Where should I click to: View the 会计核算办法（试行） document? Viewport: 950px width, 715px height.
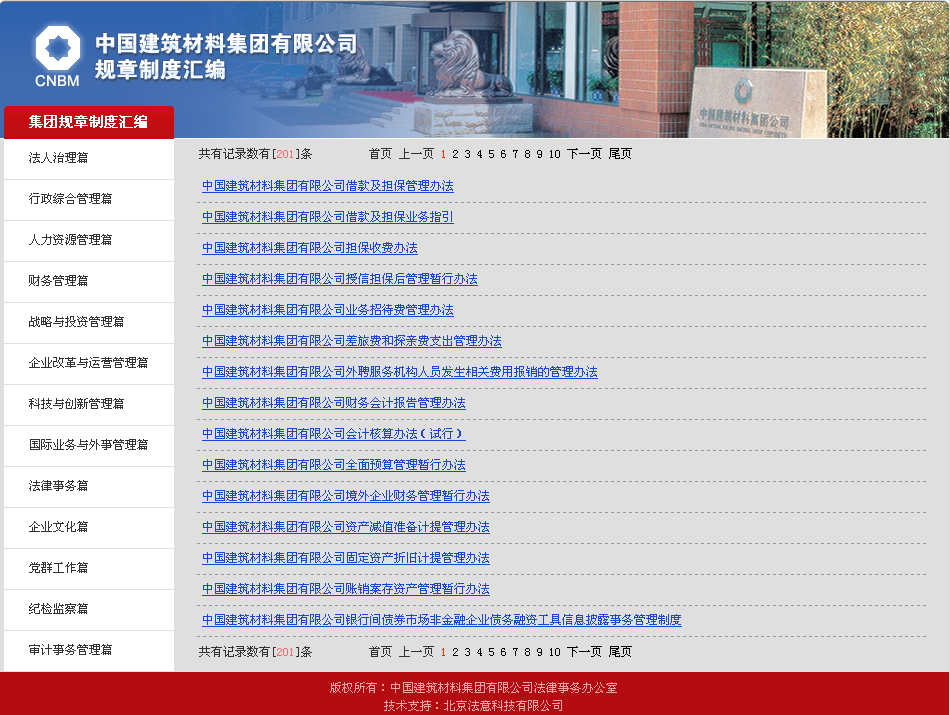tap(334, 434)
